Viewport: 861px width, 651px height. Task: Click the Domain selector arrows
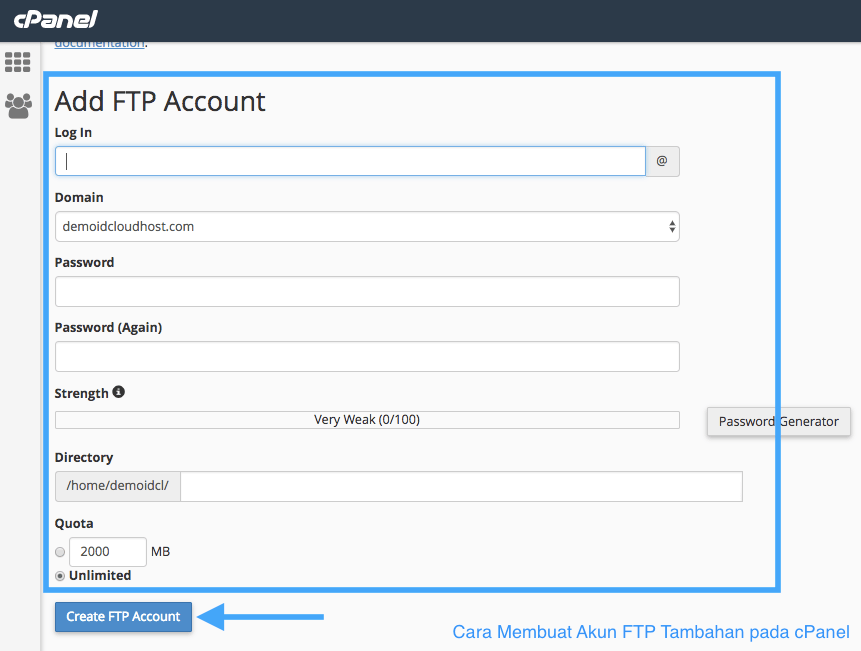pyautogui.click(x=669, y=226)
